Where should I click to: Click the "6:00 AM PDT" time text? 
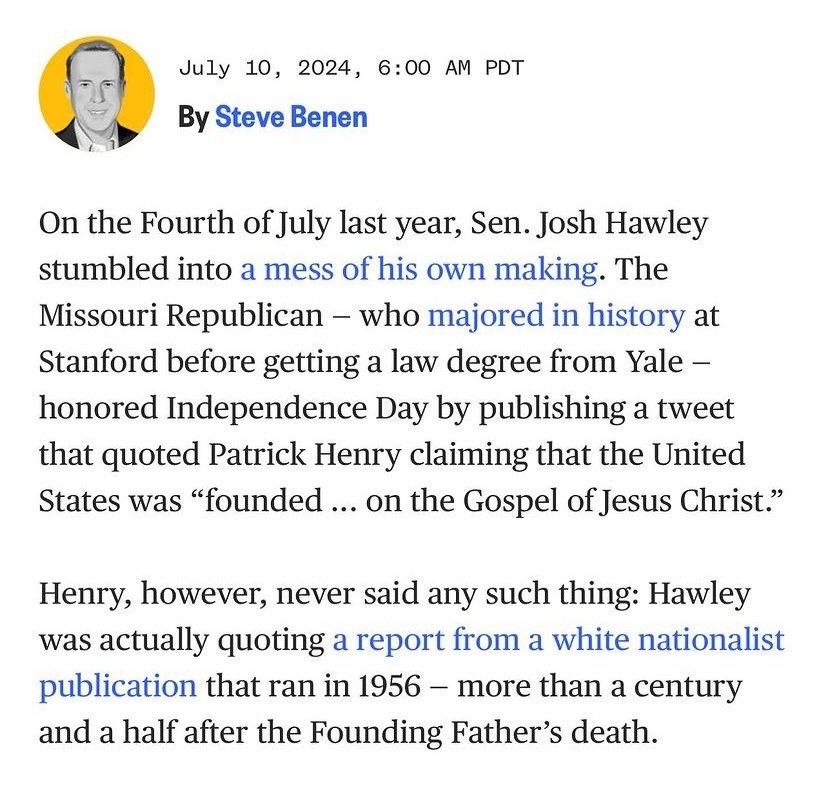(450, 69)
